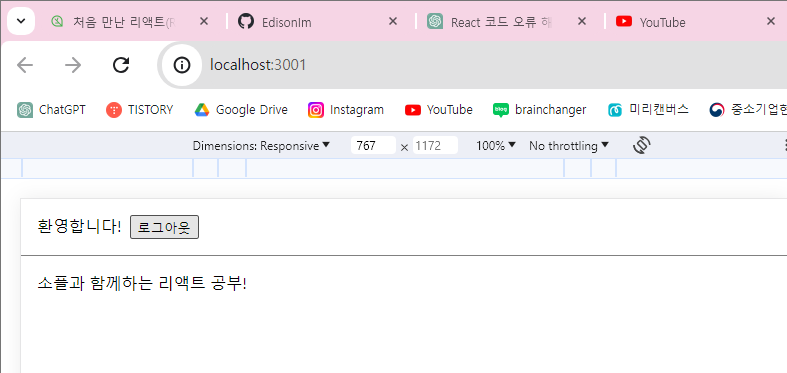Open the Google Drive bookmark
Image resolution: width=787 pixels, height=373 pixels.
pyautogui.click(x=241, y=109)
